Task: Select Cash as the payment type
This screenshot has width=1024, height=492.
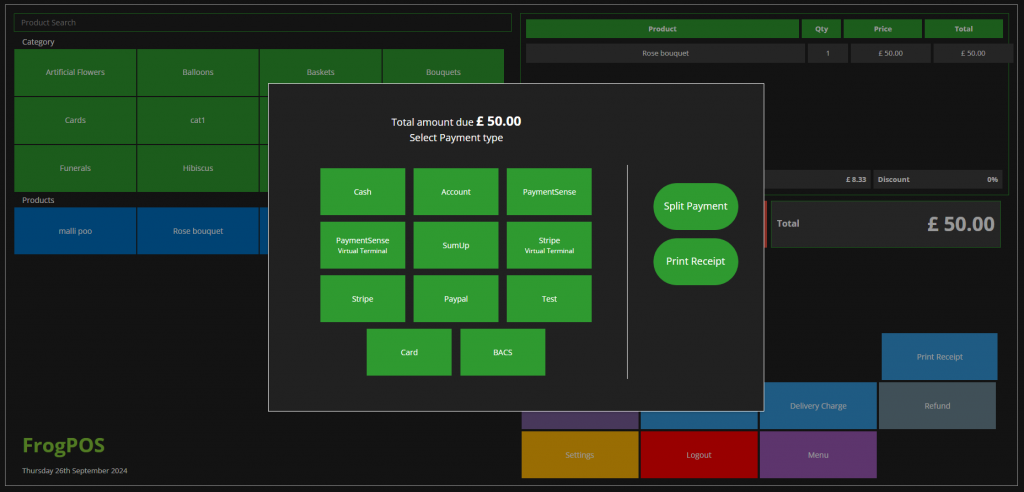Action: click(x=362, y=192)
